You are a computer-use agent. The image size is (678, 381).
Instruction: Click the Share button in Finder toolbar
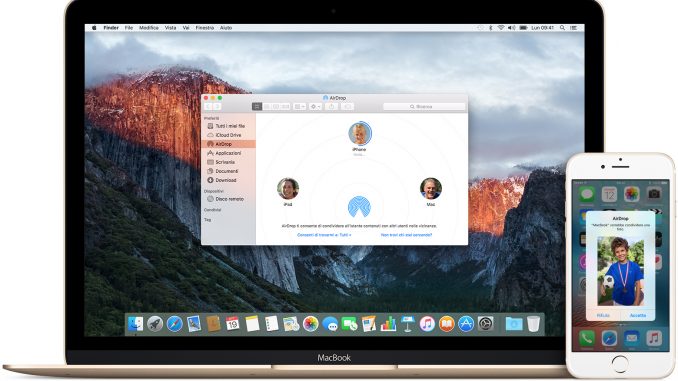click(x=332, y=106)
